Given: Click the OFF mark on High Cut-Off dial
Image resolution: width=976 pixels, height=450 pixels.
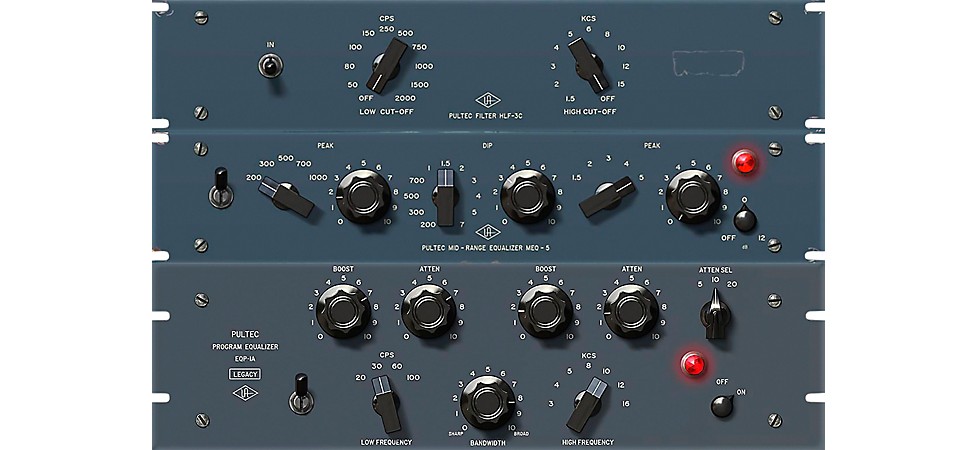Looking at the screenshot, I should (x=608, y=98).
